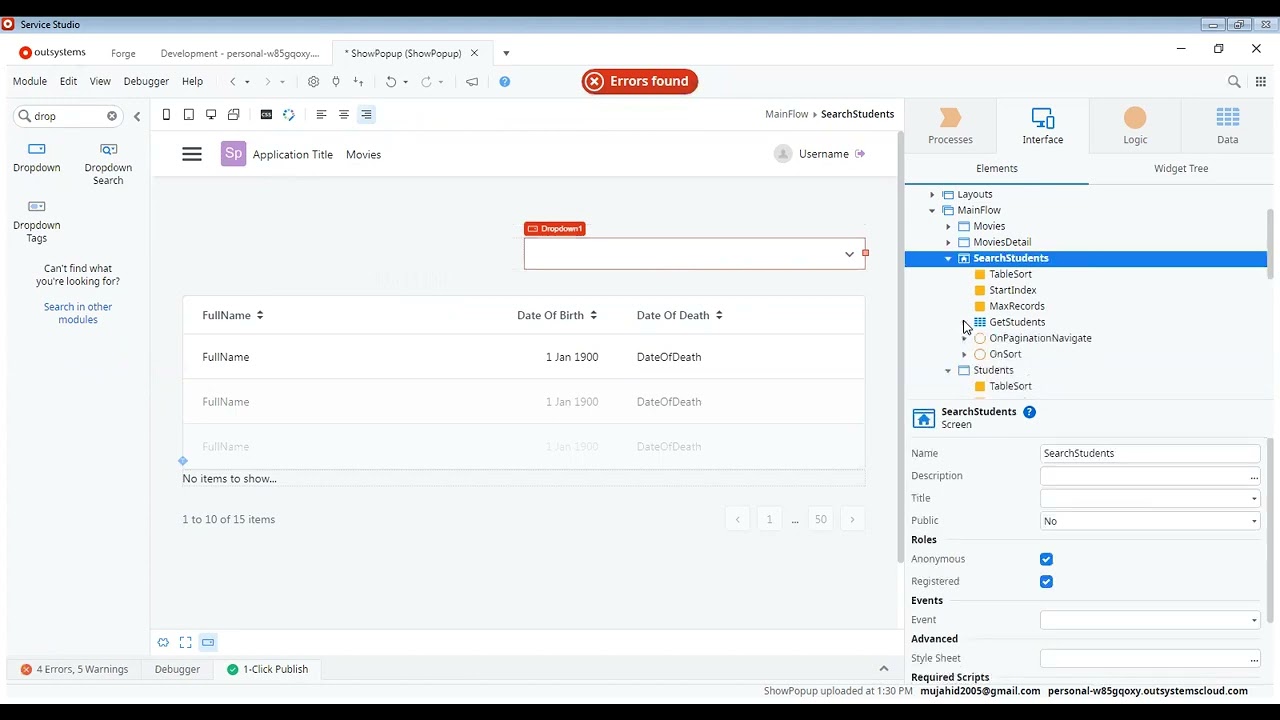Switch to the Processes layer tab

point(950,126)
